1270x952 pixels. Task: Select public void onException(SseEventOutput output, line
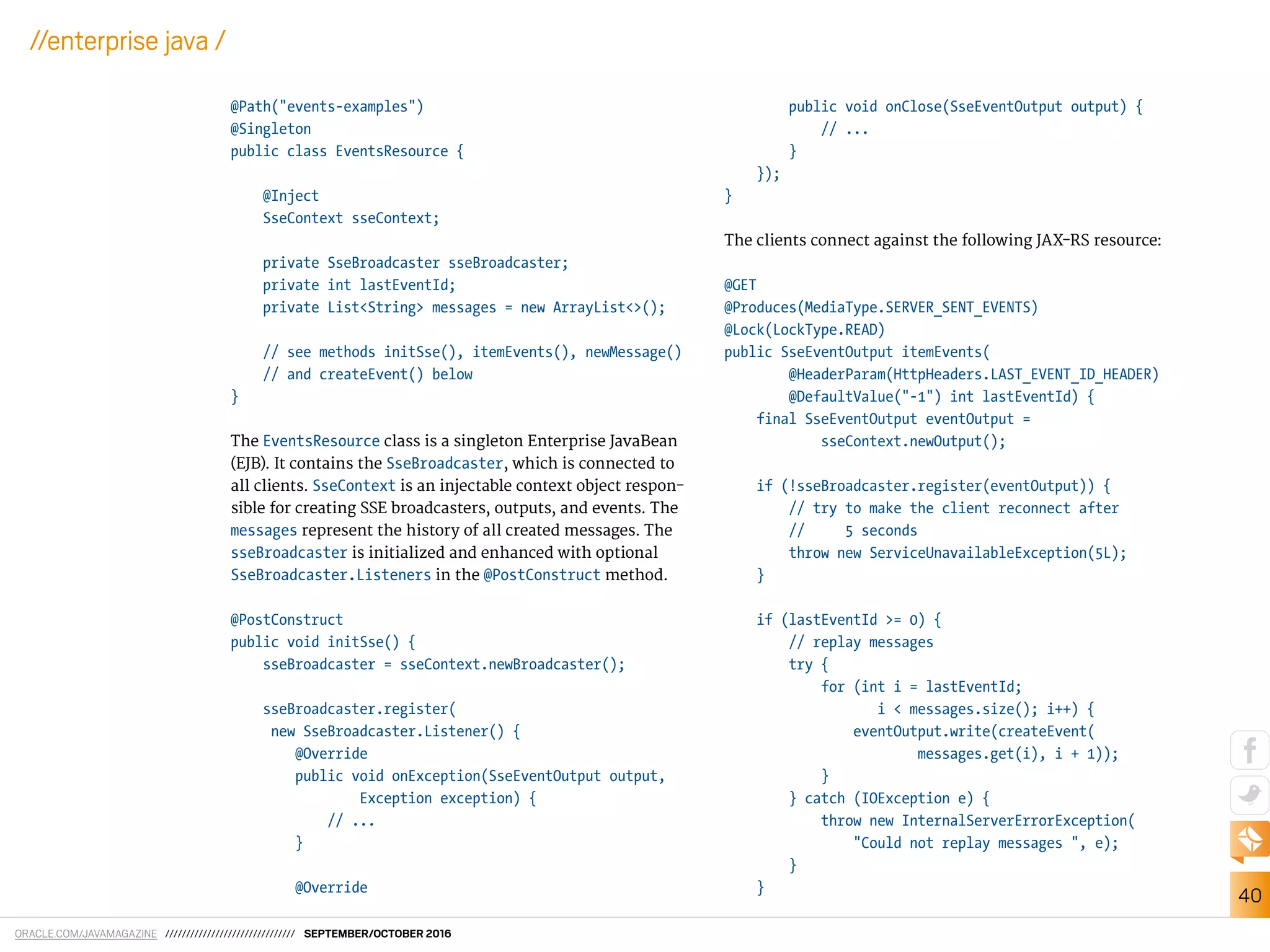[x=479, y=776]
